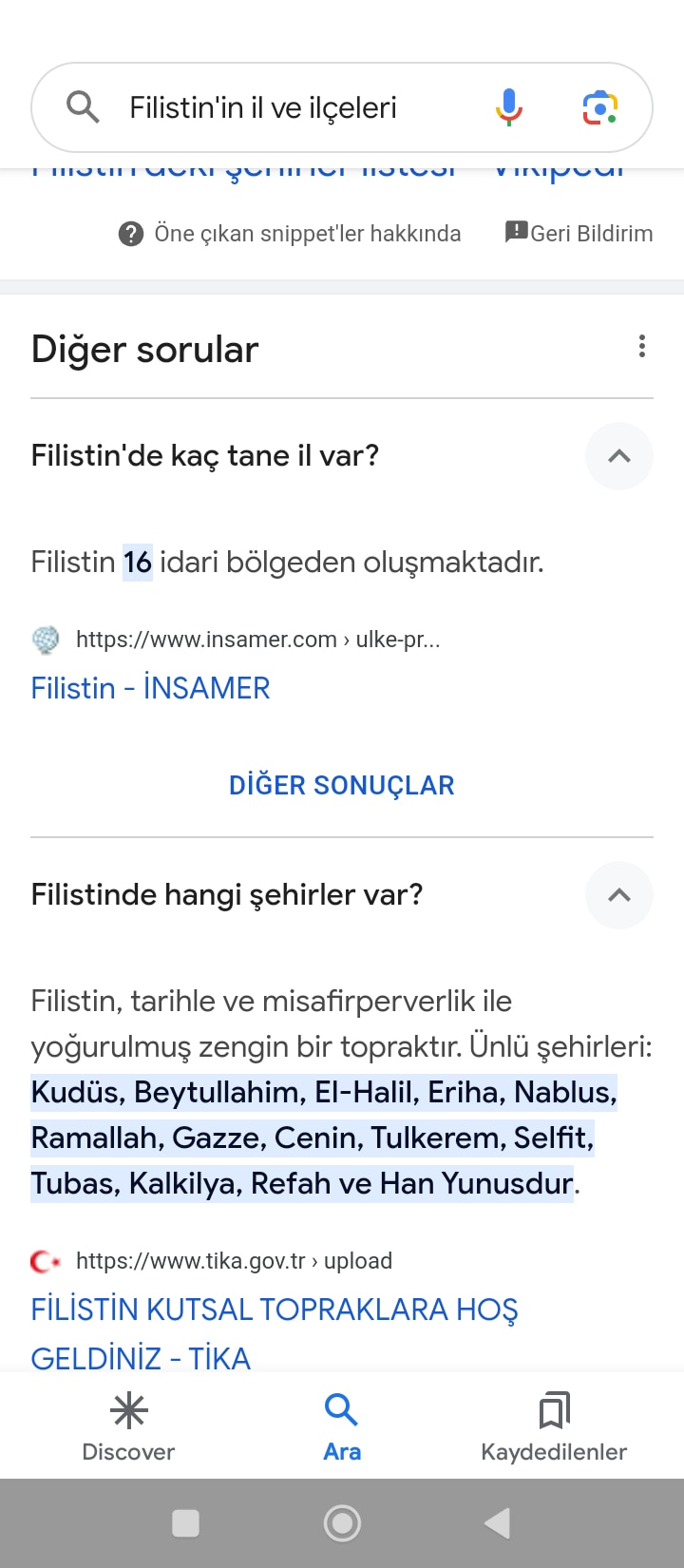Tap the question mark snippet info icon
Image resolution: width=684 pixels, height=1568 pixels.
click(131, 234)
